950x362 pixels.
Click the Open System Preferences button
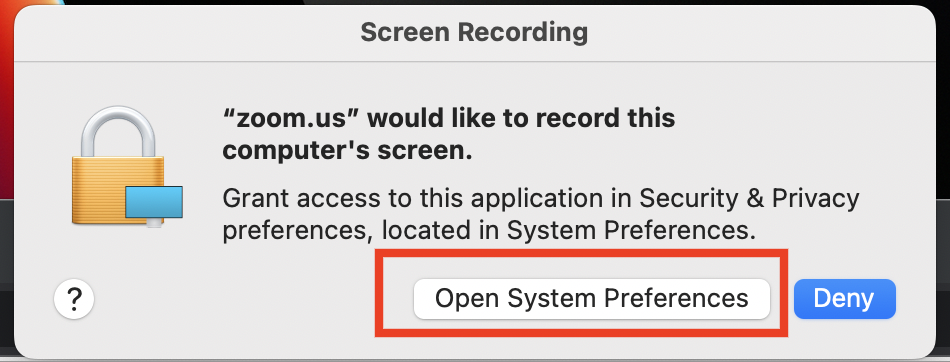point(591,298)
